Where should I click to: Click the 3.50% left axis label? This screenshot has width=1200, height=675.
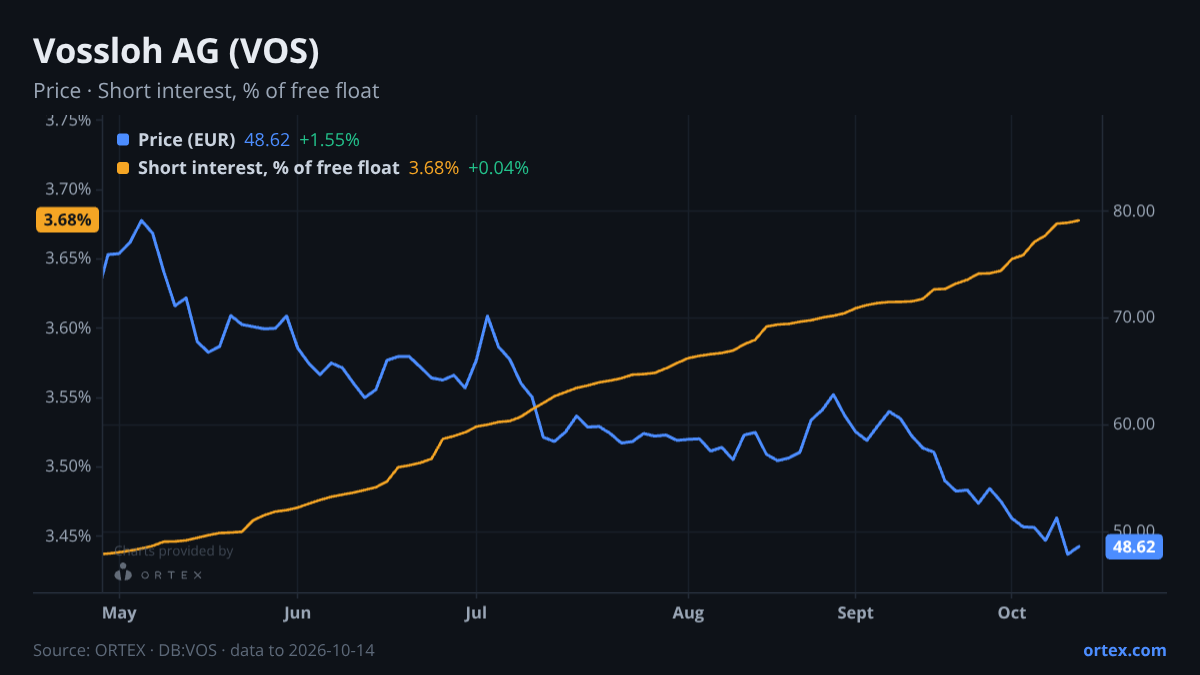[x=69, y=466]
